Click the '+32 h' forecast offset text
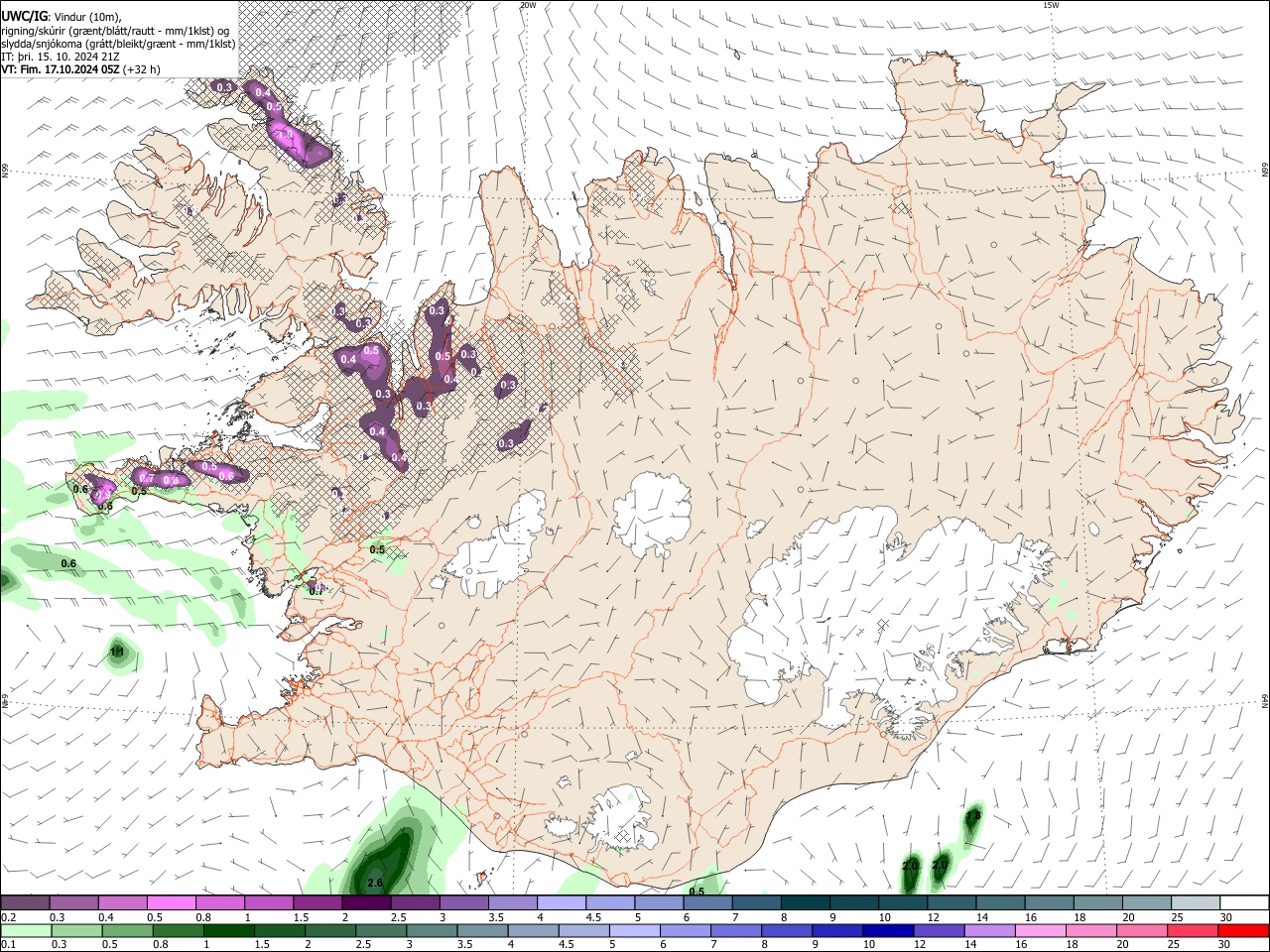 142,69
